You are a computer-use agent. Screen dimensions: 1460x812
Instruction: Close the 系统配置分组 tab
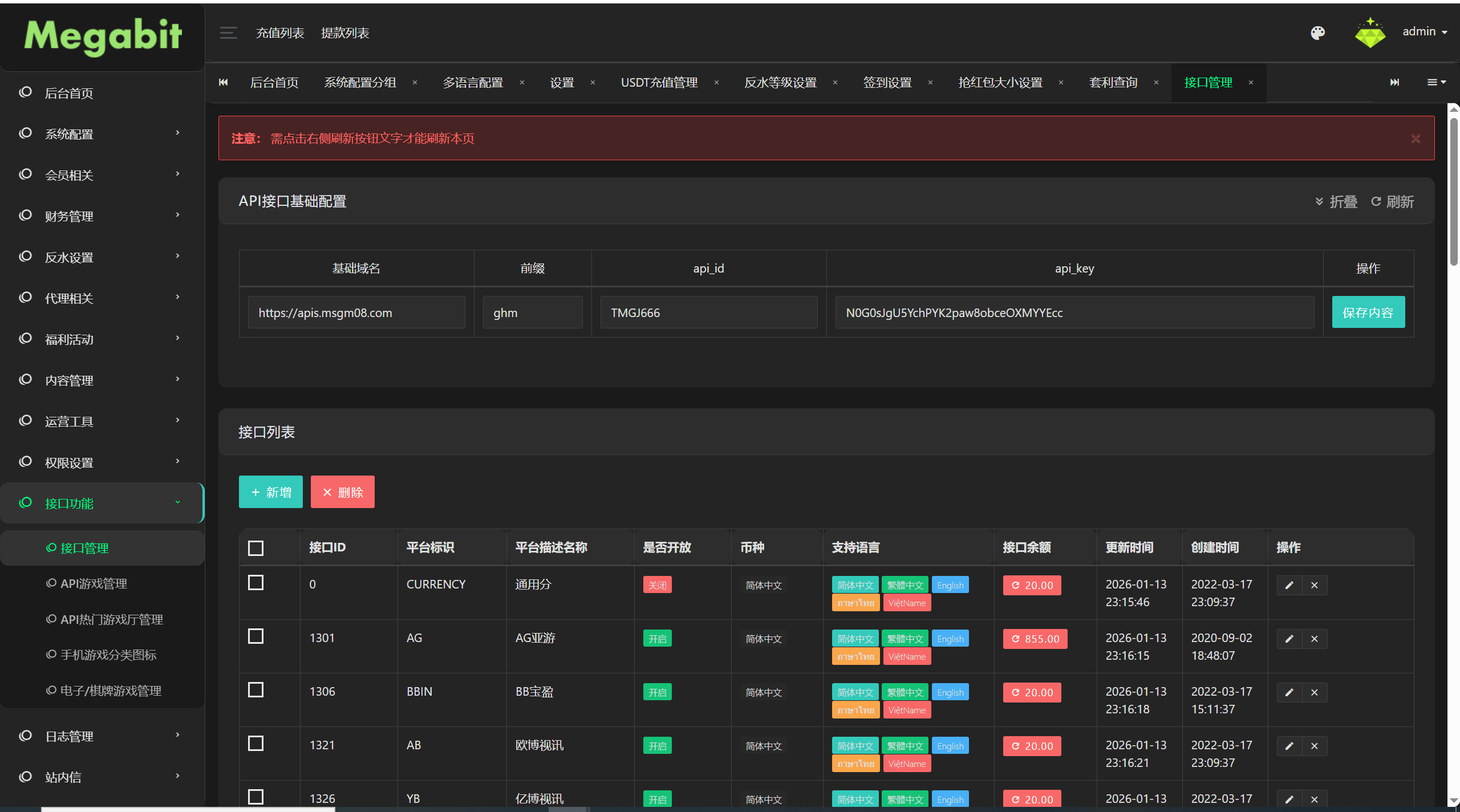[415, 83]
